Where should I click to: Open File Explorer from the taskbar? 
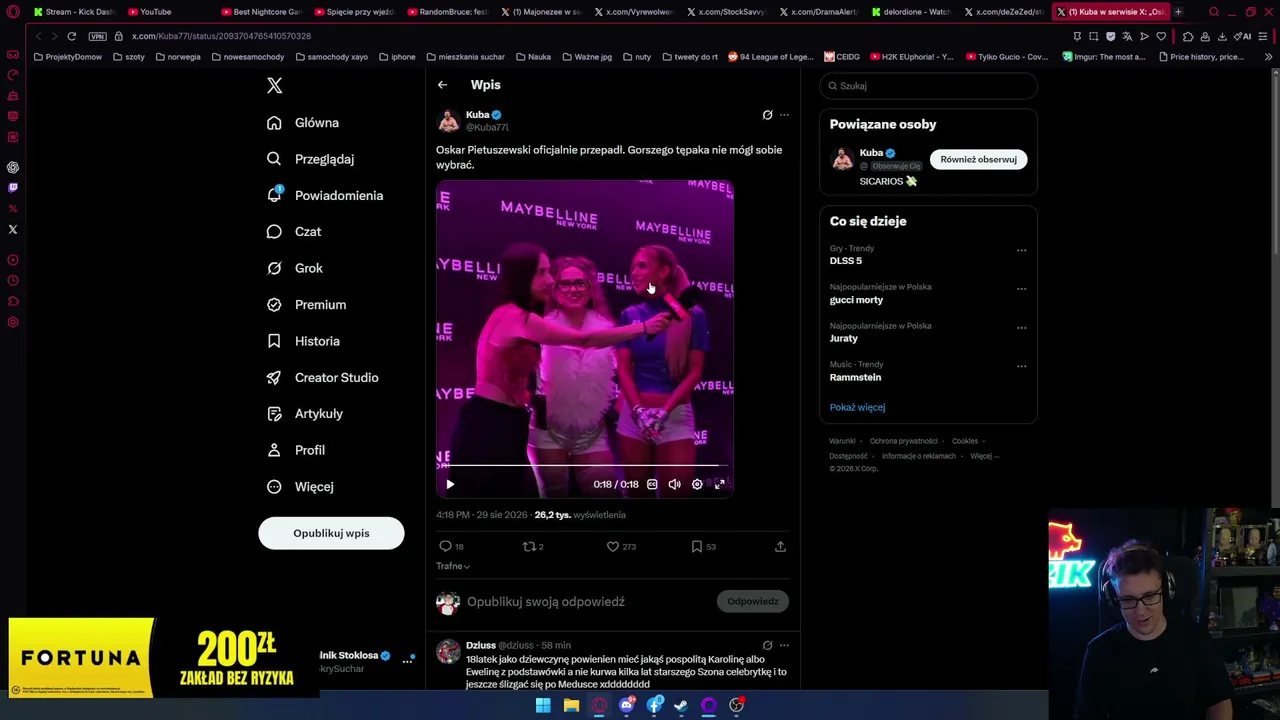(x=571, y=705)
